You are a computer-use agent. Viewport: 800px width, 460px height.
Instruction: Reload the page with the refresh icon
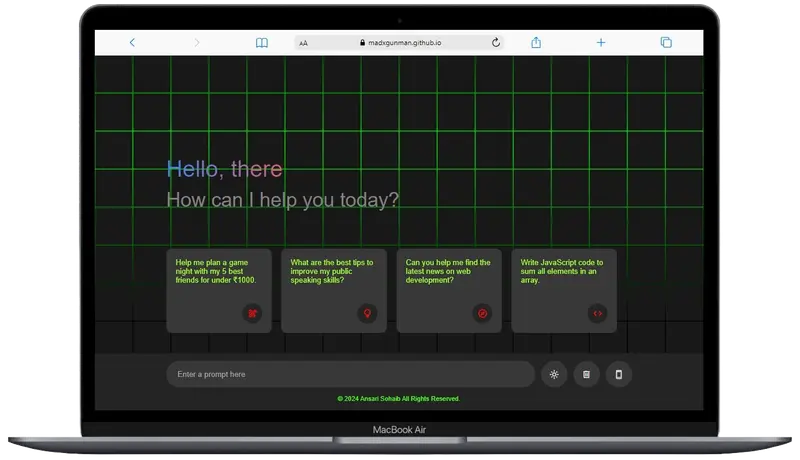495,43
